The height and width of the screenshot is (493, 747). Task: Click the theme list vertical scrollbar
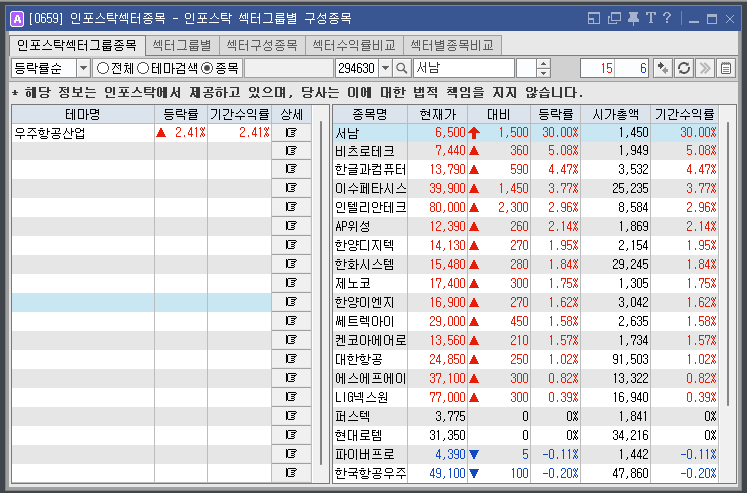click(321, 293)
